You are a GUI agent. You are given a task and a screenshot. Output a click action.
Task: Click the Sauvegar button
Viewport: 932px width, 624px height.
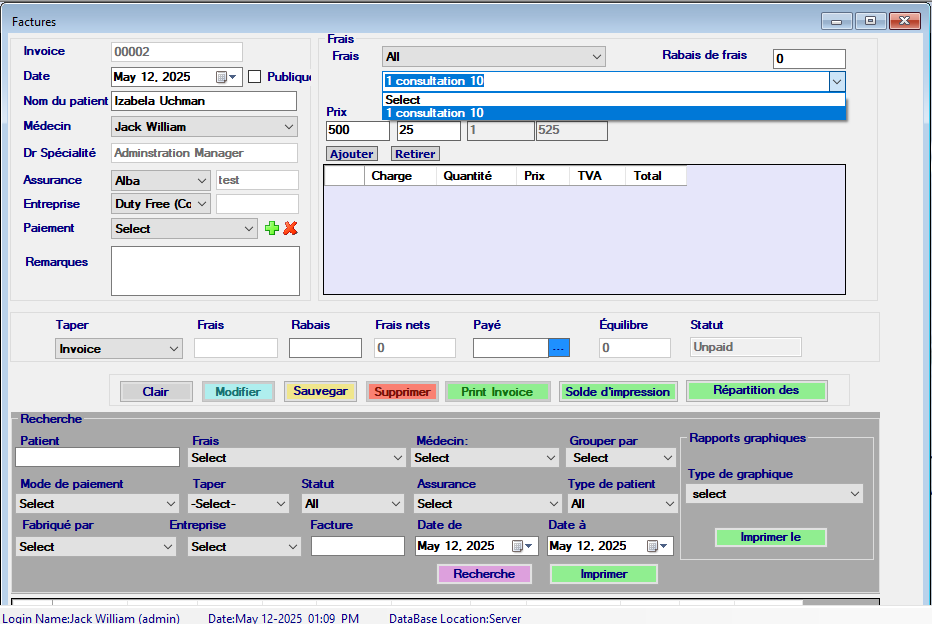point(320,391)
